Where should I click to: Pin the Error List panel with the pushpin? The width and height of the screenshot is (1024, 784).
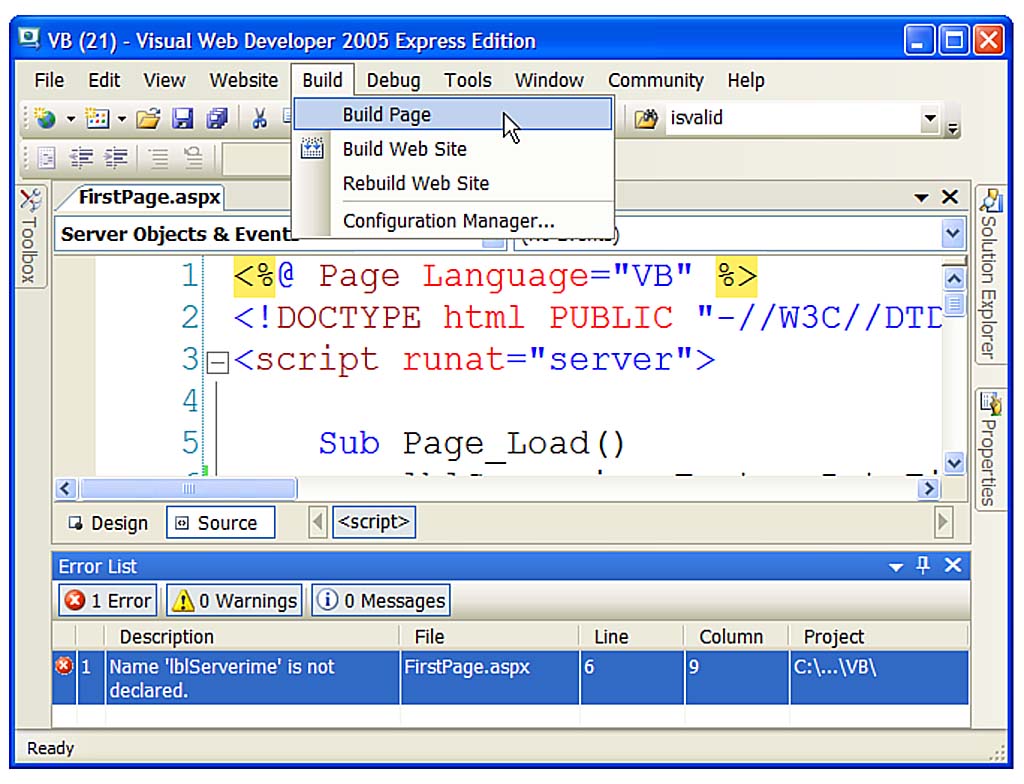tap(923, 565)
